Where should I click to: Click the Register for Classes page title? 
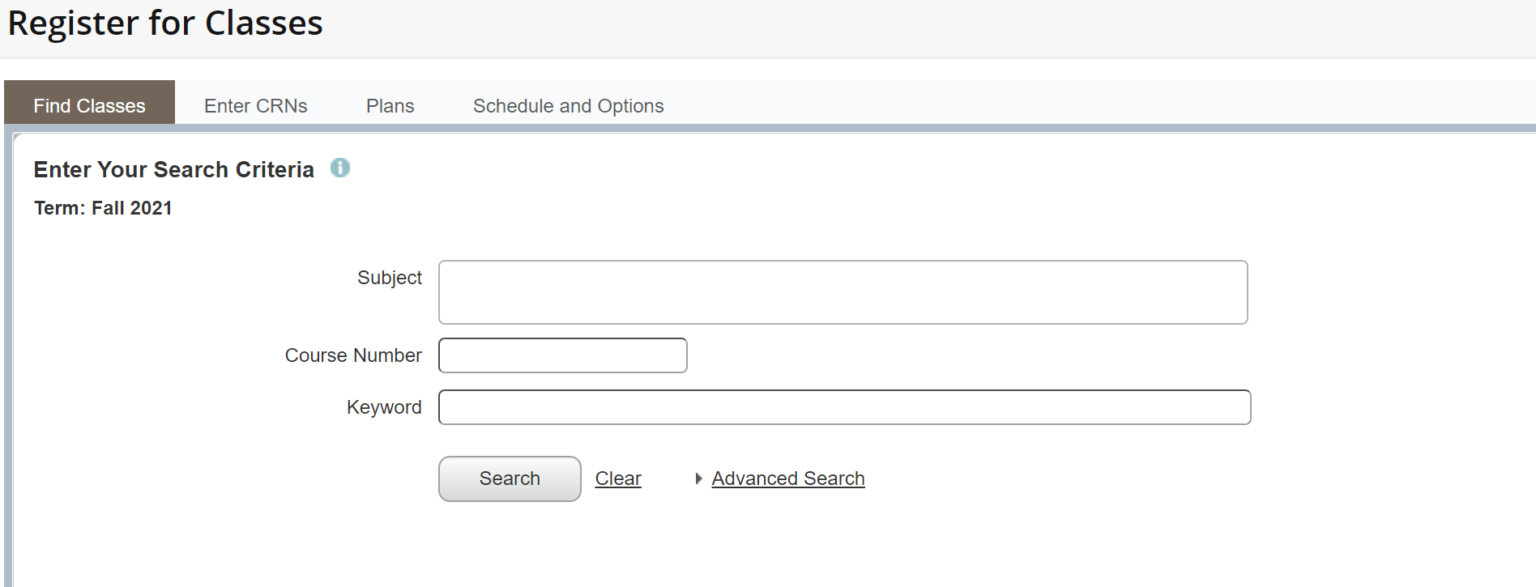pos(165,23)
